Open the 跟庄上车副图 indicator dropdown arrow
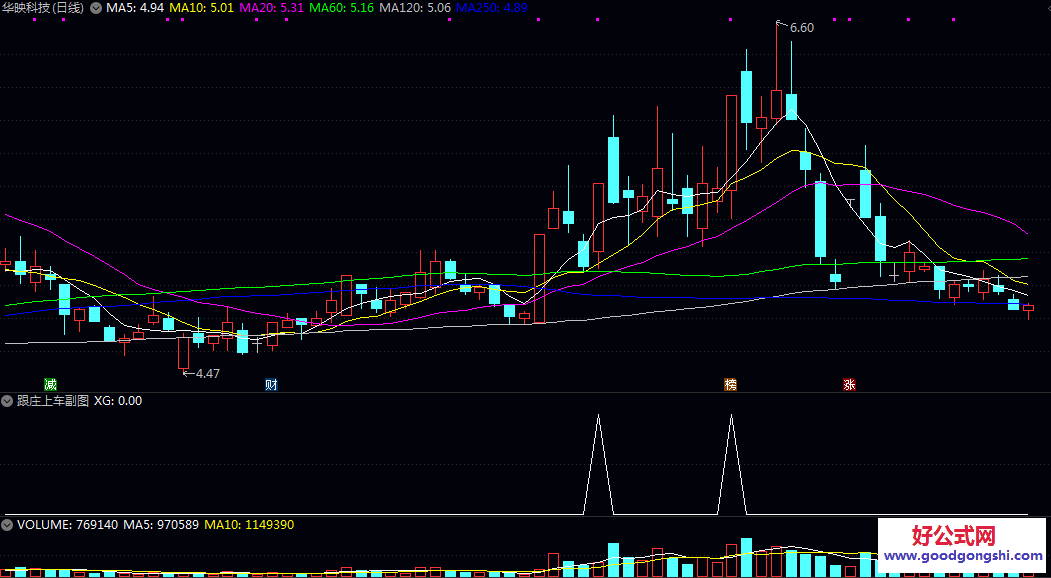Image resolution: width=1051 pixels, height=578 pixels. 8,401
